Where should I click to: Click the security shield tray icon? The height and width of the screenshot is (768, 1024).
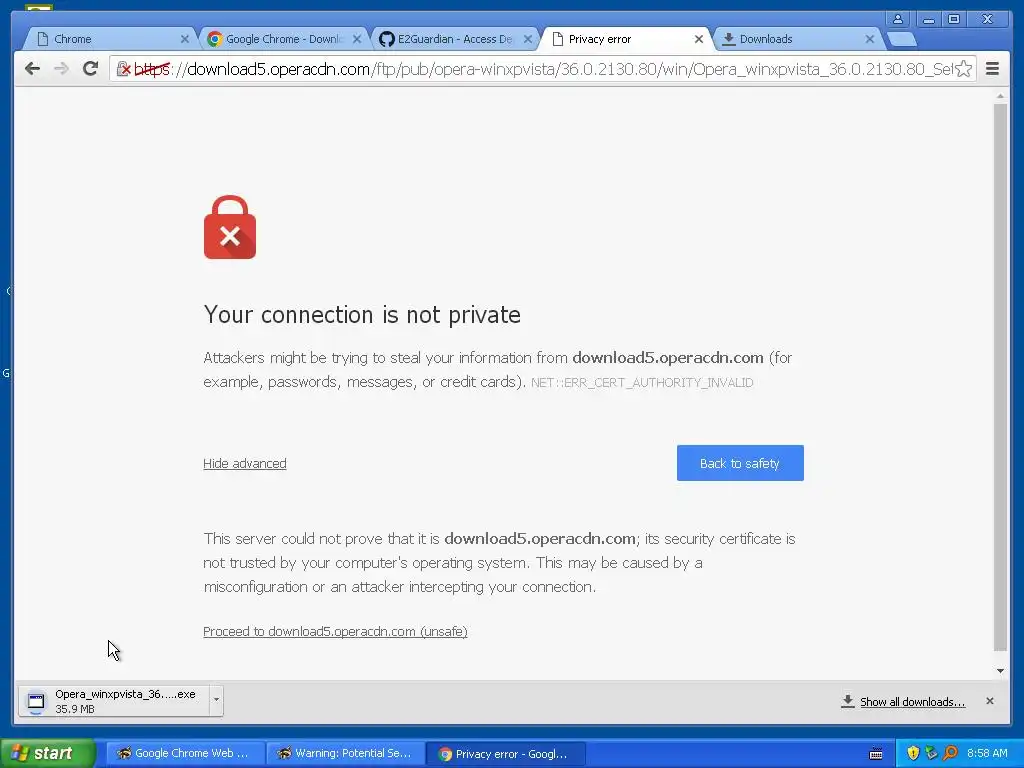pos(913,753)
